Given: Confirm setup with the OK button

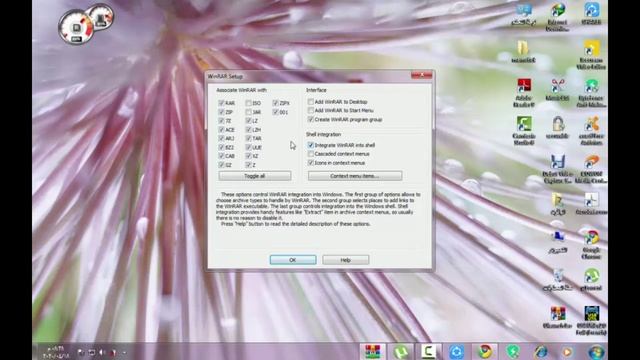Looking at the screenshot, I should [x=293, y=260].
